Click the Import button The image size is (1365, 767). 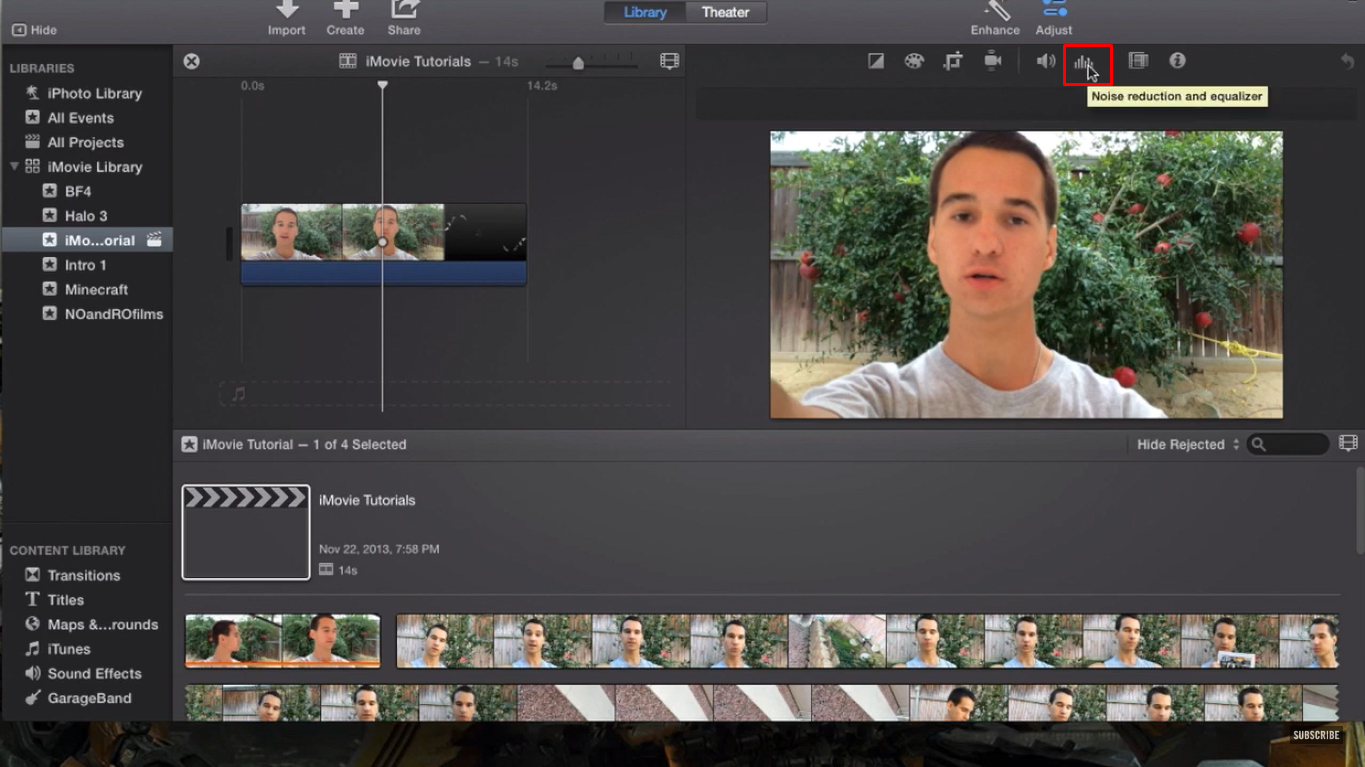click(287, 18)
